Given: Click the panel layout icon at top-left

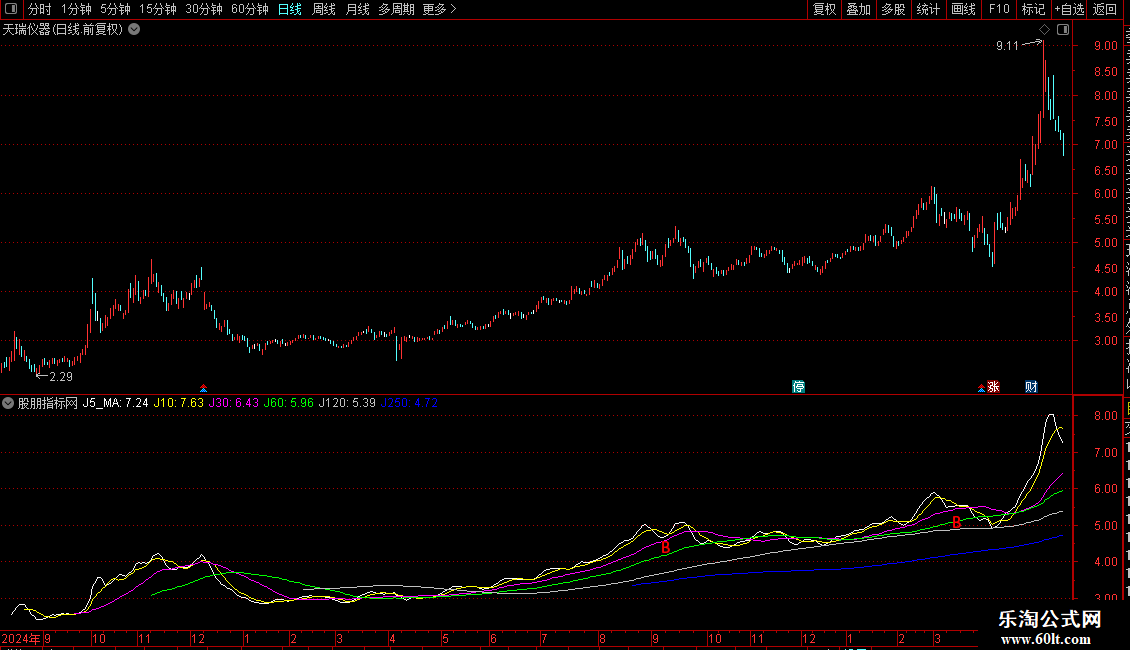Looking at the screenshot, I should (11, 9).
